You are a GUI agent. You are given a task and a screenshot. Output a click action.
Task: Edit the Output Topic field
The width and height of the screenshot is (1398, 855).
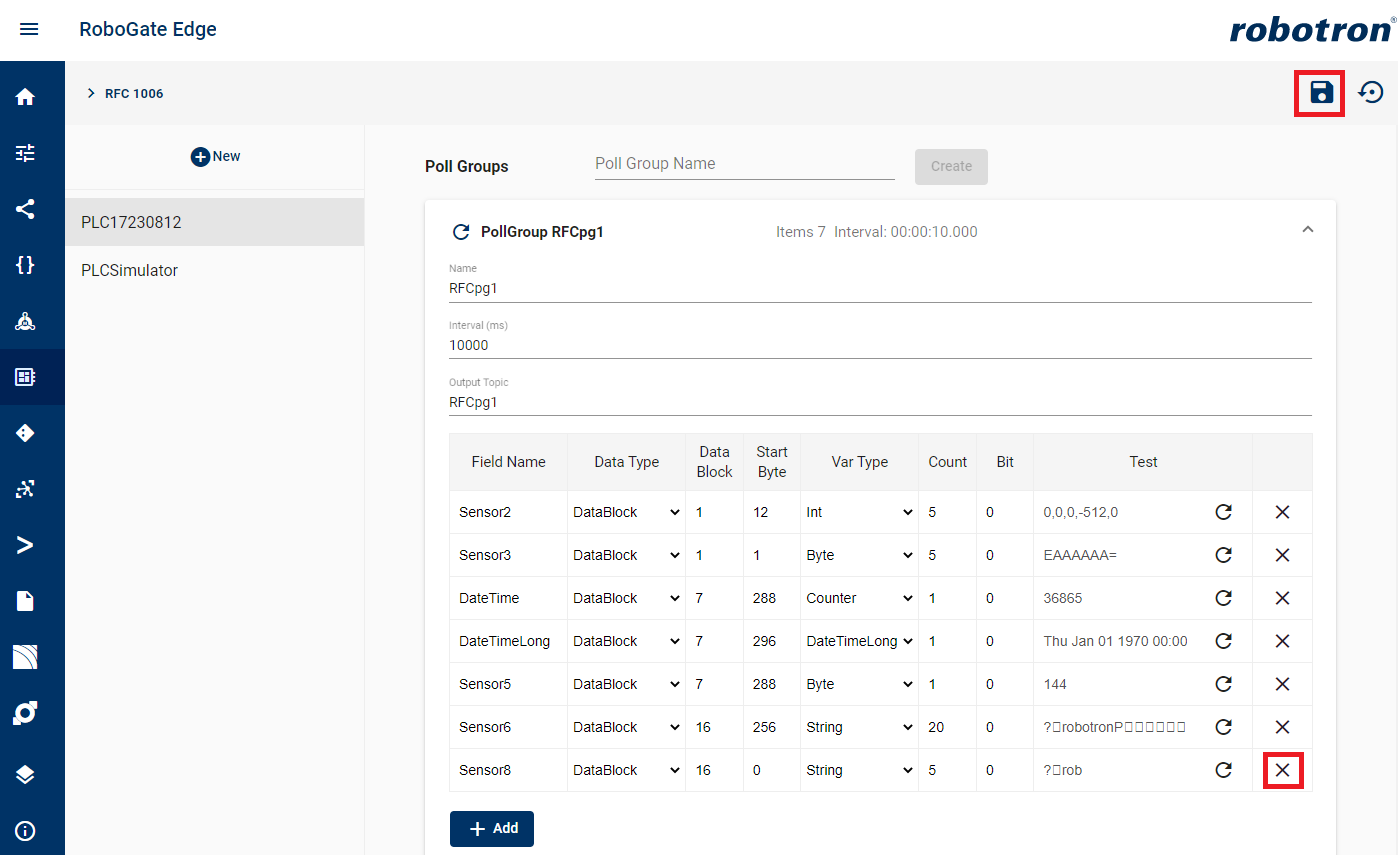(880, 402)
